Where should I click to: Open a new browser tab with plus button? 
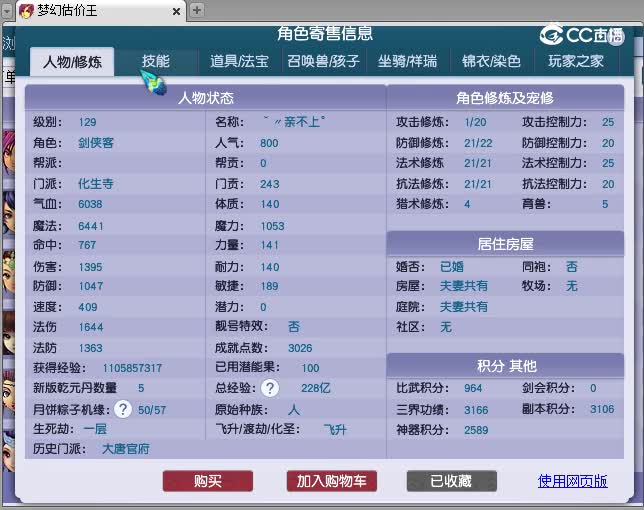[x=197, y=10]
